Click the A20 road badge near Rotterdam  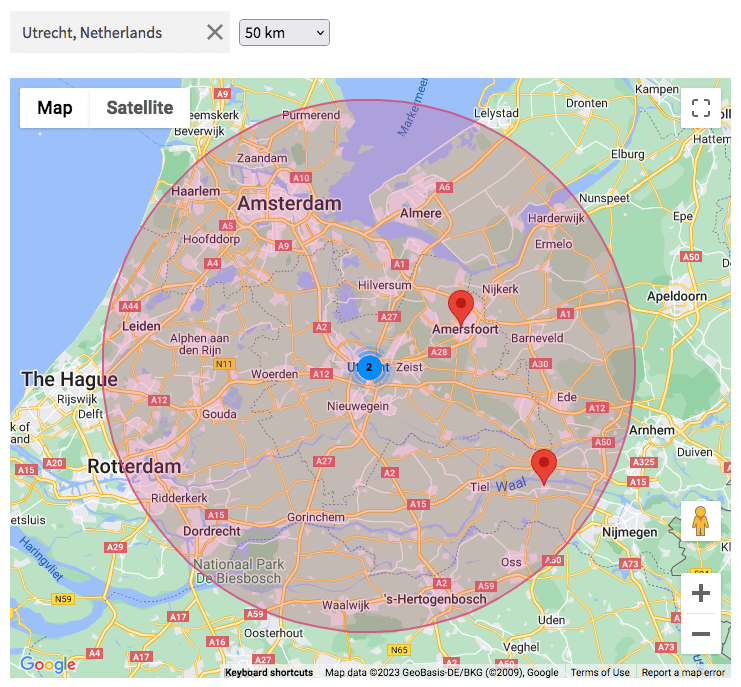(x=54, y=464)
